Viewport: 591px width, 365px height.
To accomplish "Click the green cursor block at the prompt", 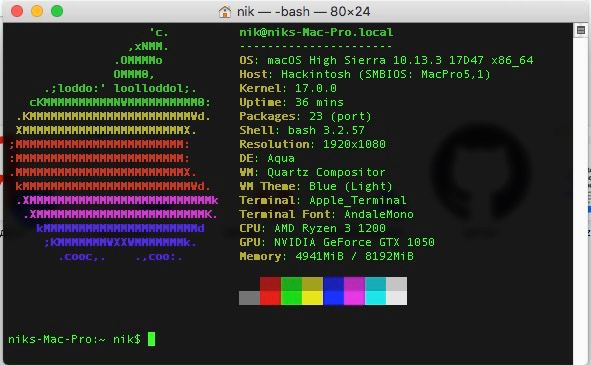I will pos(152,339).
